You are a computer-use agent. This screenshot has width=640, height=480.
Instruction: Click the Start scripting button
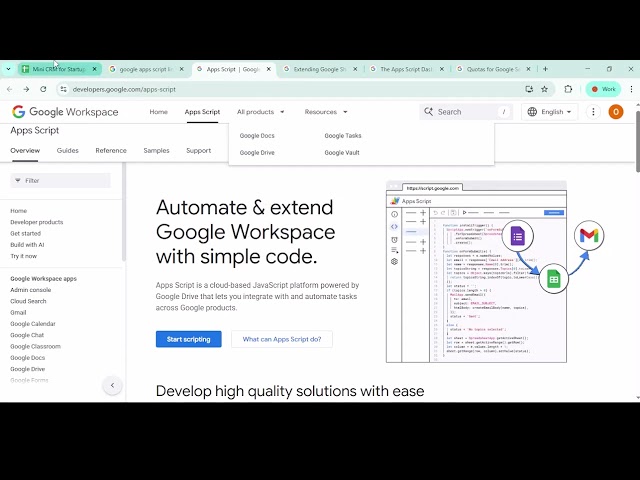click(x=189, y=339)
